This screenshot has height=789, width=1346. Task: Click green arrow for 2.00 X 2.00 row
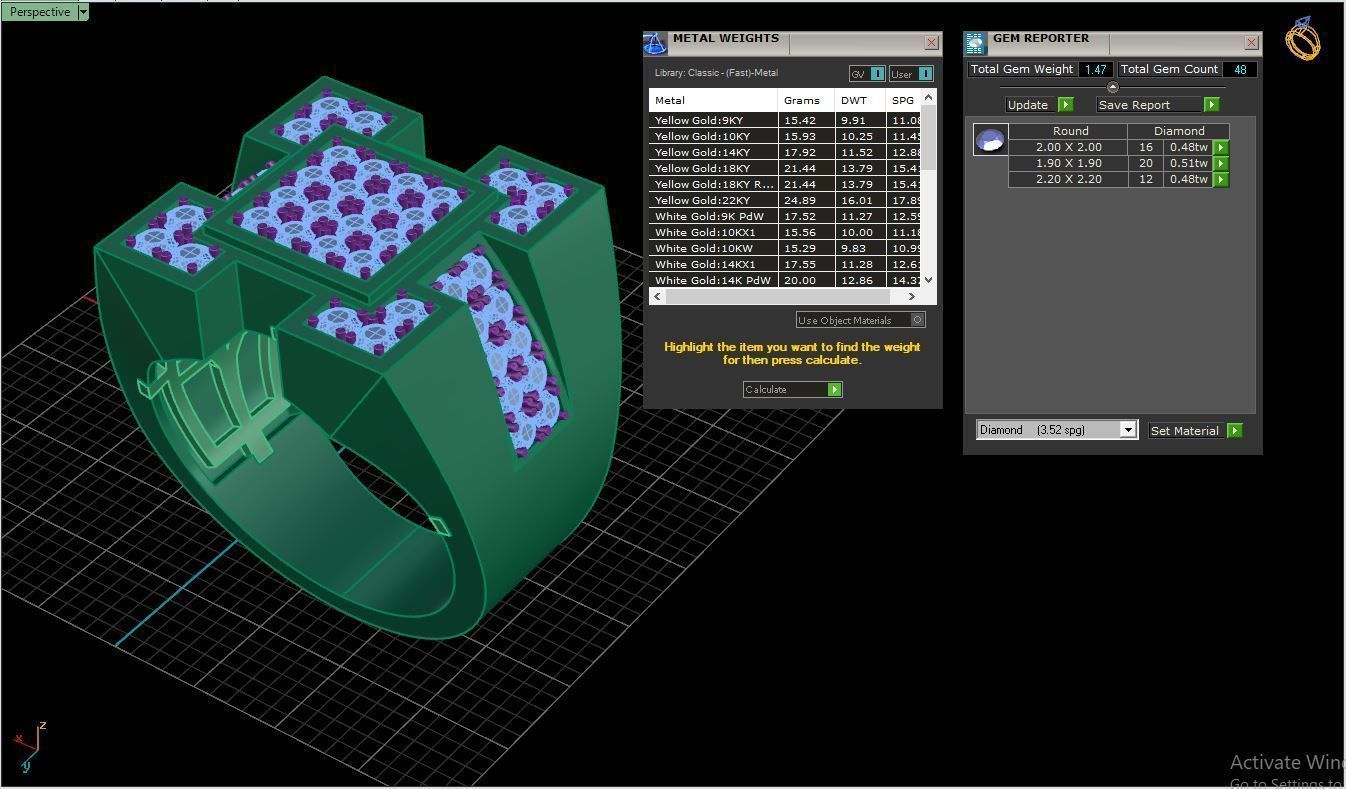[1220, 147]
